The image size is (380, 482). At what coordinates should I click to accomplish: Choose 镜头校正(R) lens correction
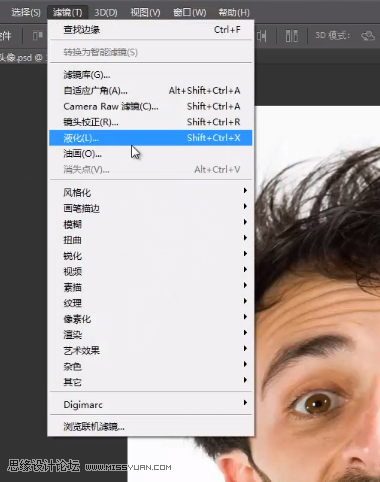click(x=151, y=122)
